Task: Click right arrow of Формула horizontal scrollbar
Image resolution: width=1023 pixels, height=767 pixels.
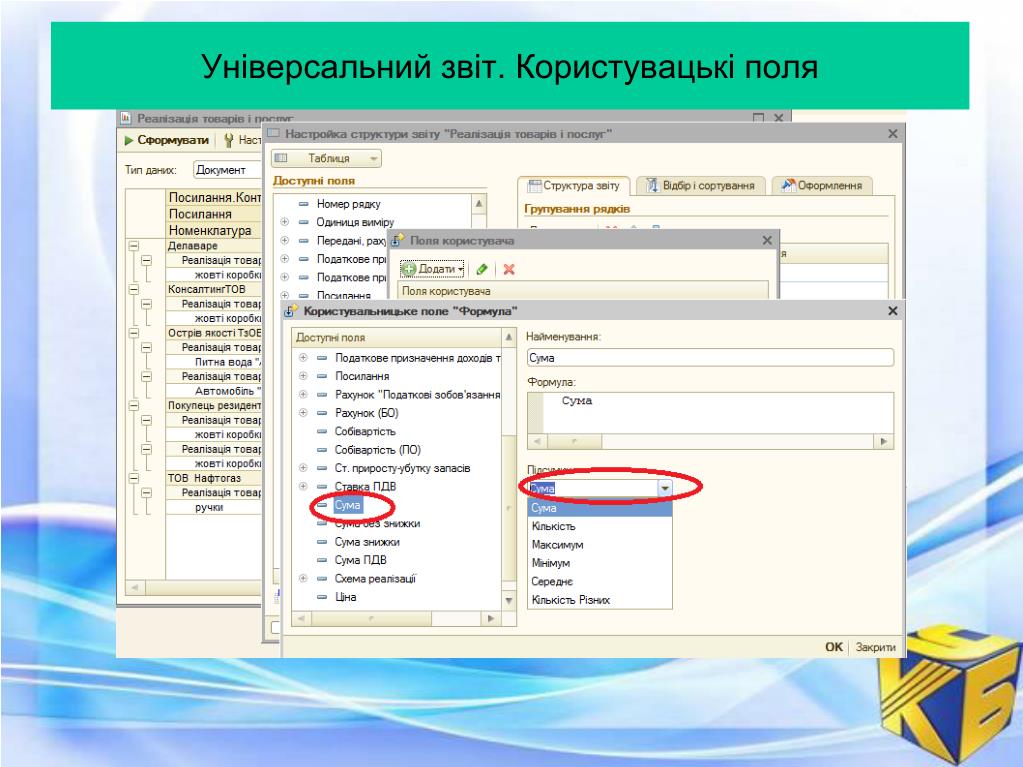Action: [x=883, y=442]
